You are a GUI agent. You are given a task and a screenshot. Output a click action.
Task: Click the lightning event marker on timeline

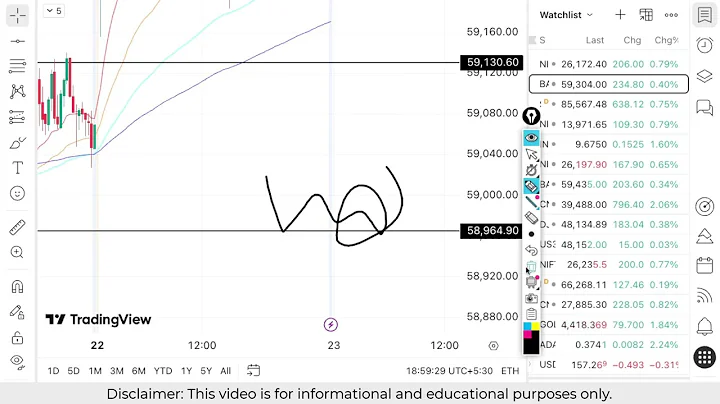coord(331,325)
